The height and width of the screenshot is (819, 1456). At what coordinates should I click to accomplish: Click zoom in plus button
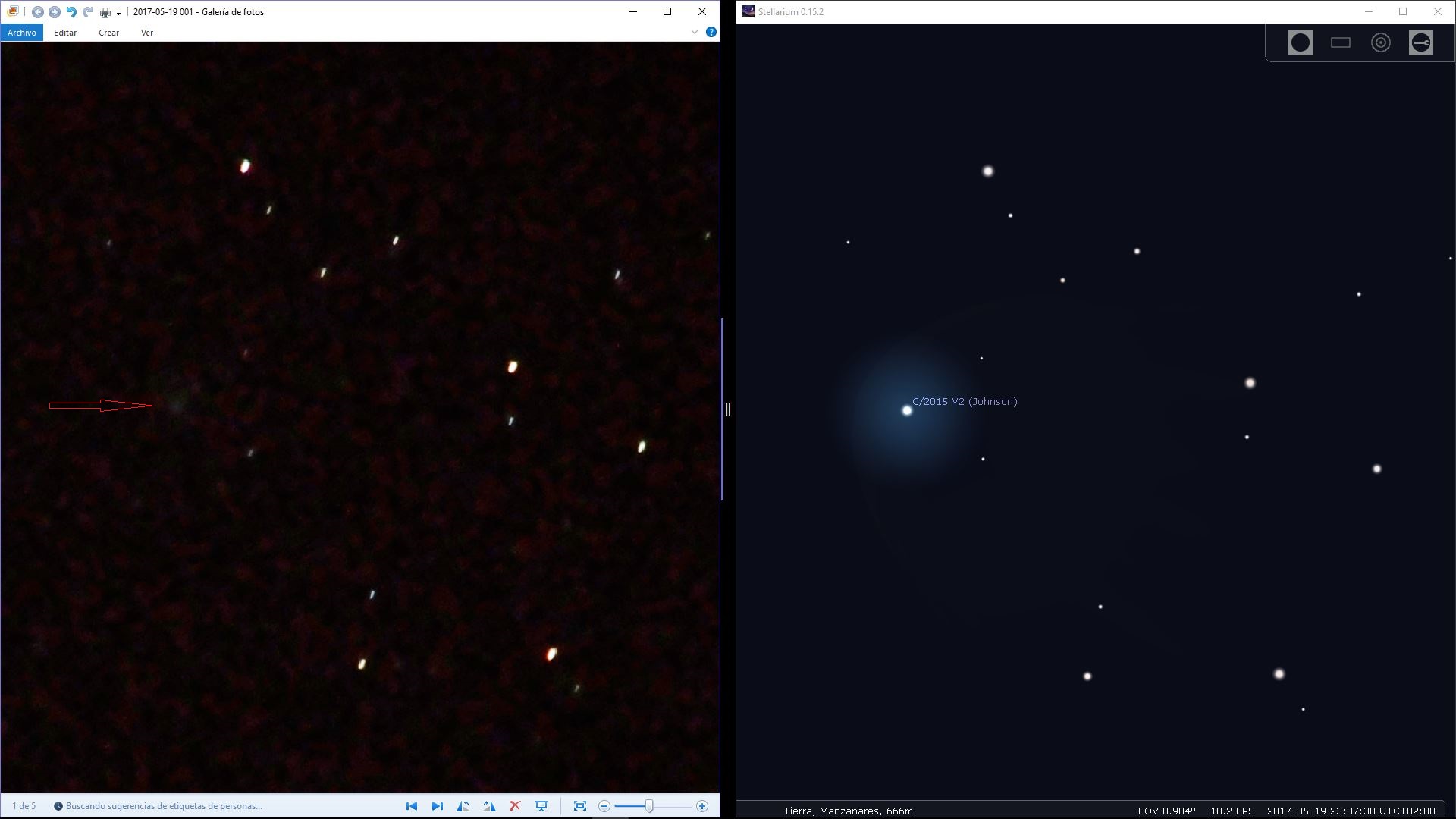(x=702, y=806)
